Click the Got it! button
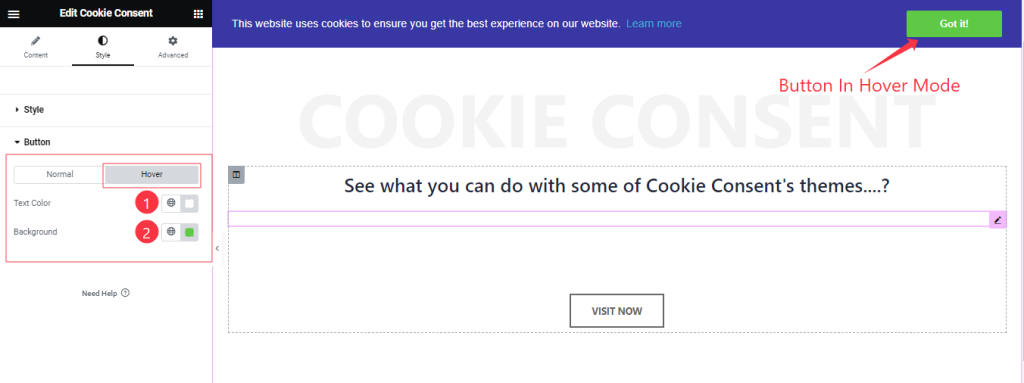The image size is (1024, 383). 953,24
